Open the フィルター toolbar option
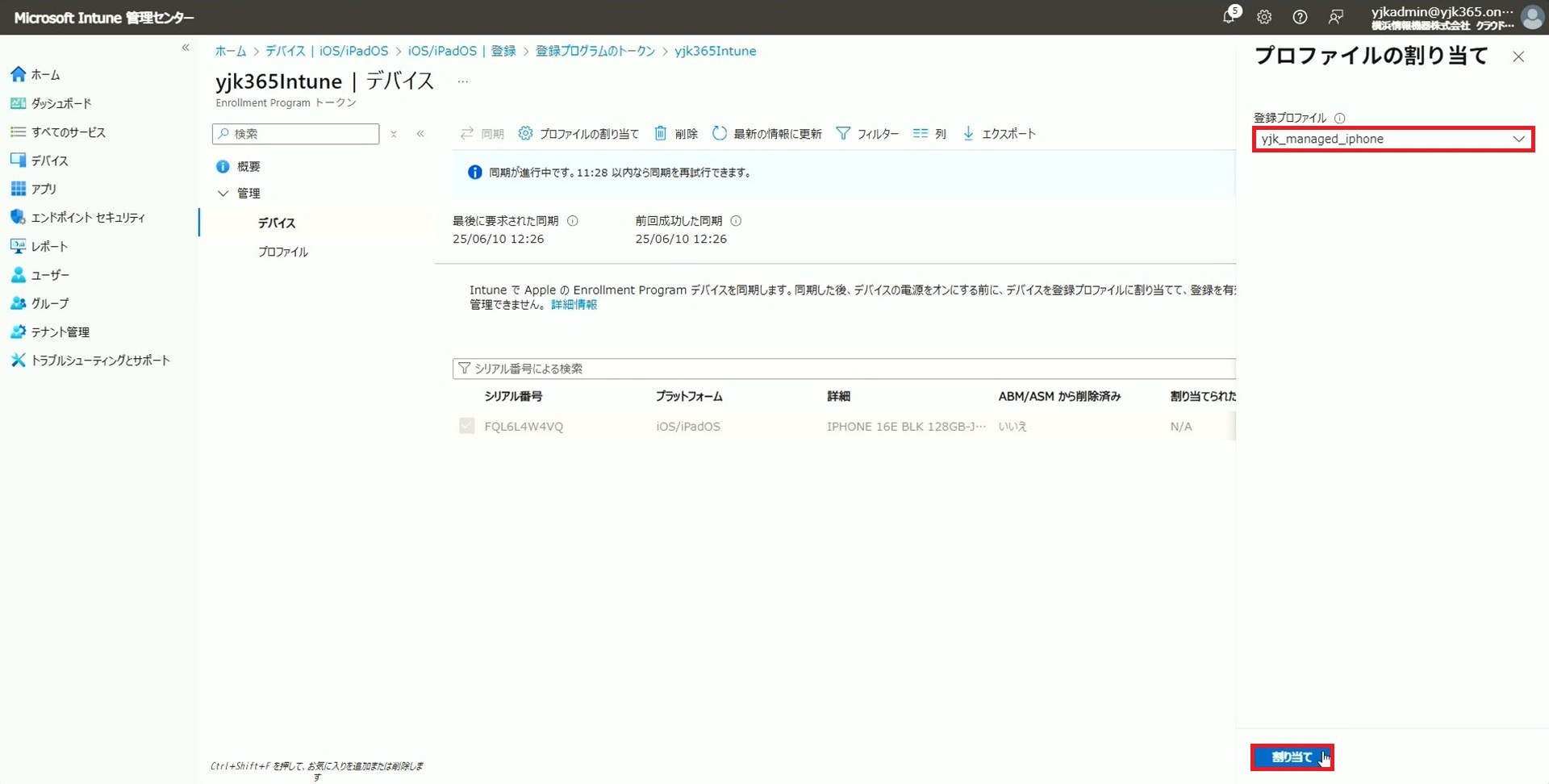1549x784 pixels. click(867, 134)
